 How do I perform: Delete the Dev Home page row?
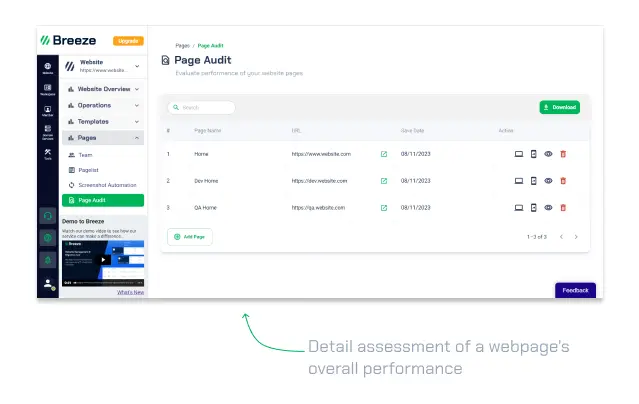pos(563,181)
